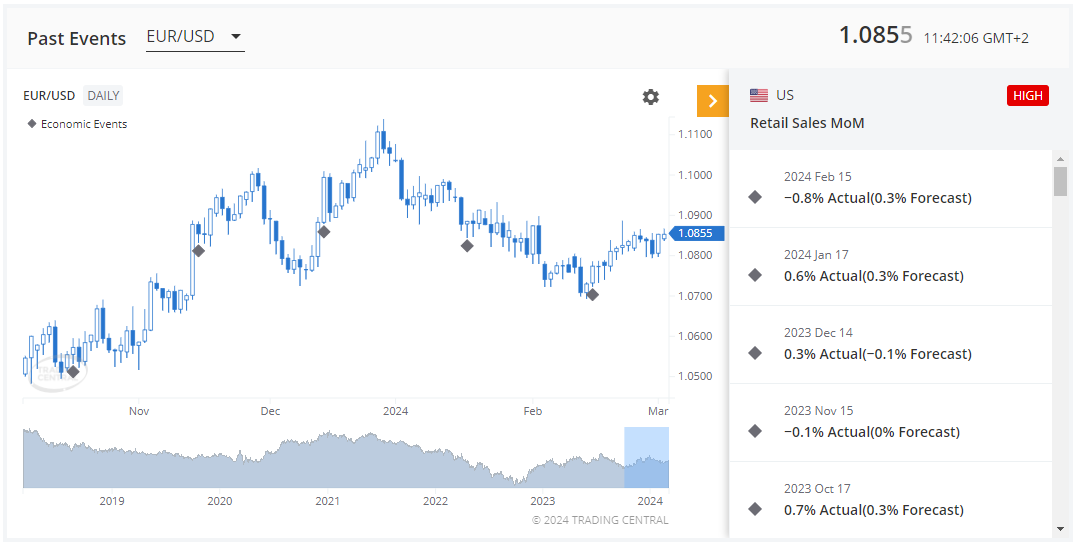The width and height of the screenshot is (1077, 546).
Task: Select the 2024 Feb 15 retail sales event
Action: (890, 188)
